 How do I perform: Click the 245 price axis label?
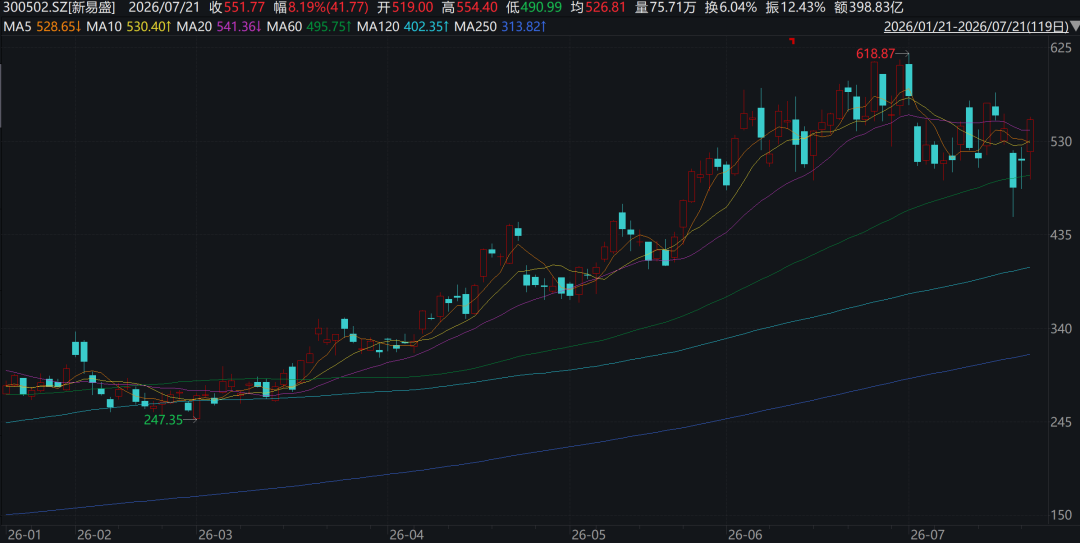[x=1061, y=422]
